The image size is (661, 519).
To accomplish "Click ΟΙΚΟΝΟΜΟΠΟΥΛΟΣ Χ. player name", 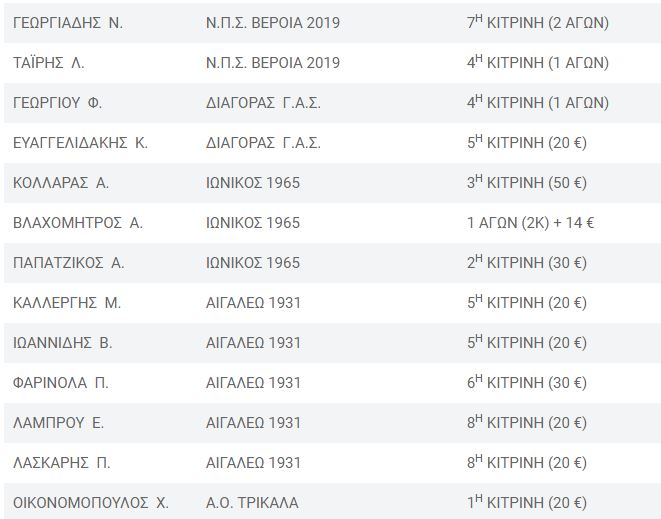I will (91, 503).
